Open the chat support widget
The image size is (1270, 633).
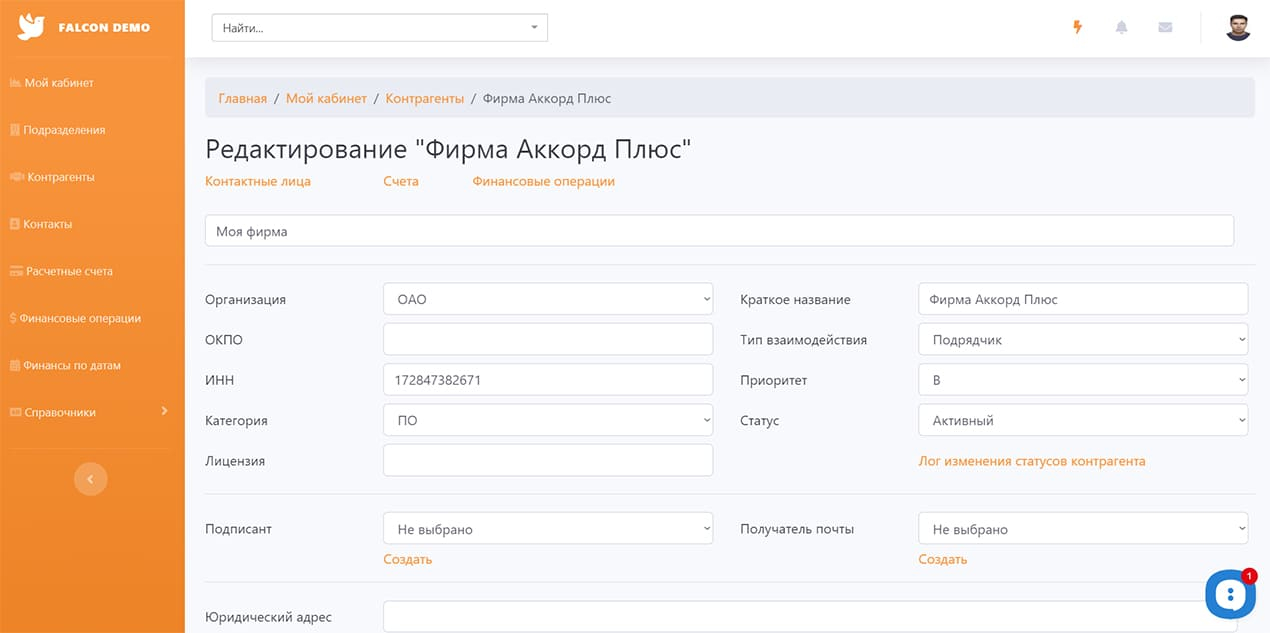(1229, 594)
